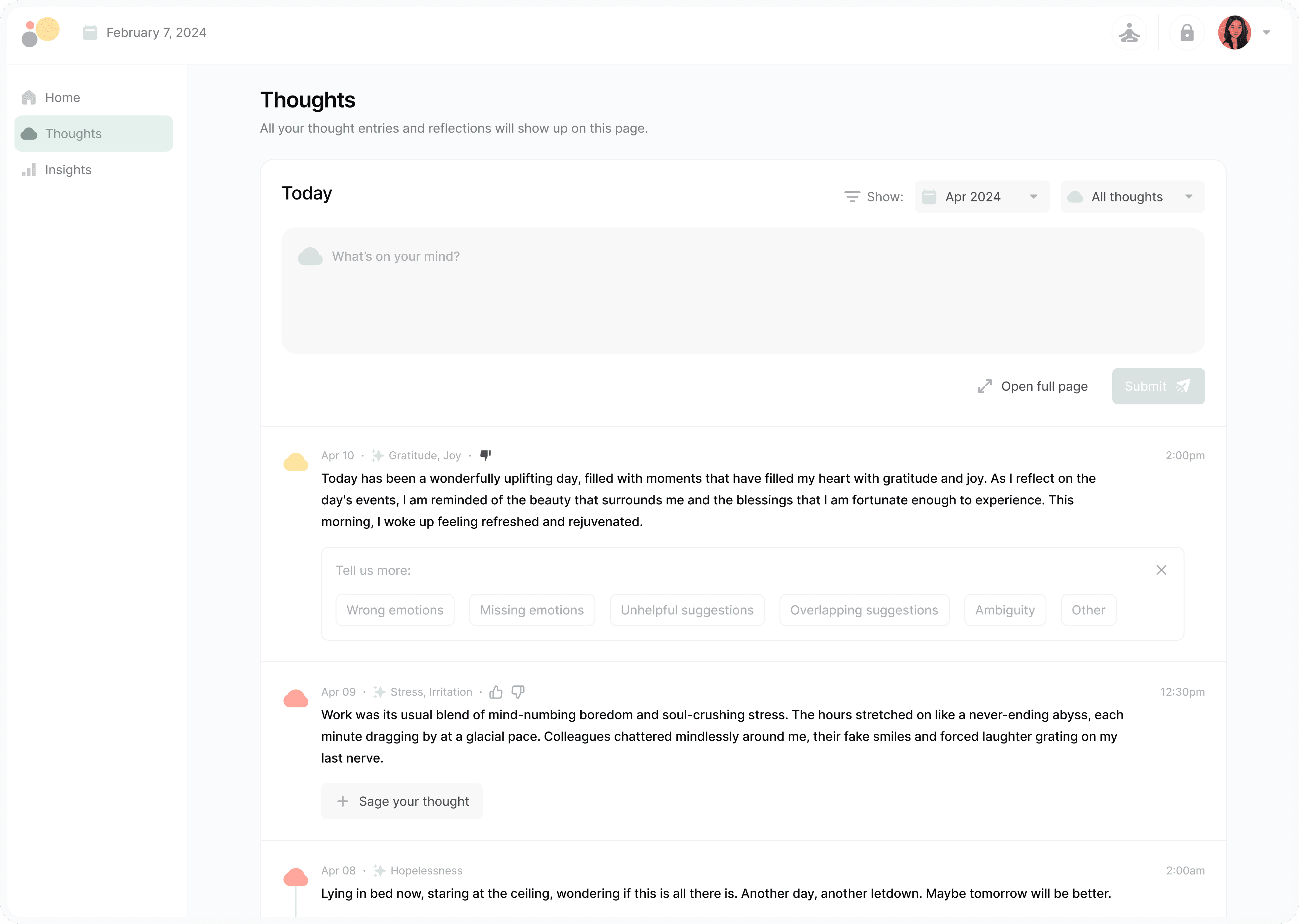Click the expand arrows icon for full page

click(x=985, y=386)
